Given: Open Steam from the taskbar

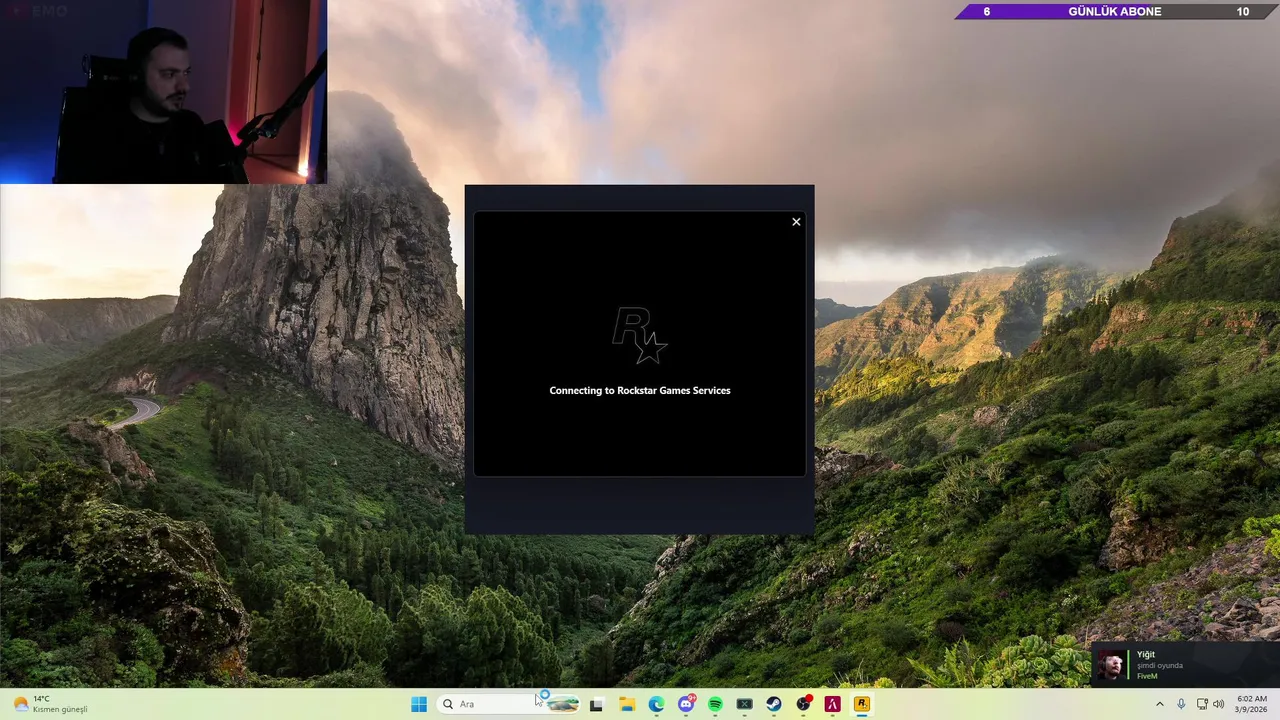Looking at the screenshot, I should click(774, 704).
